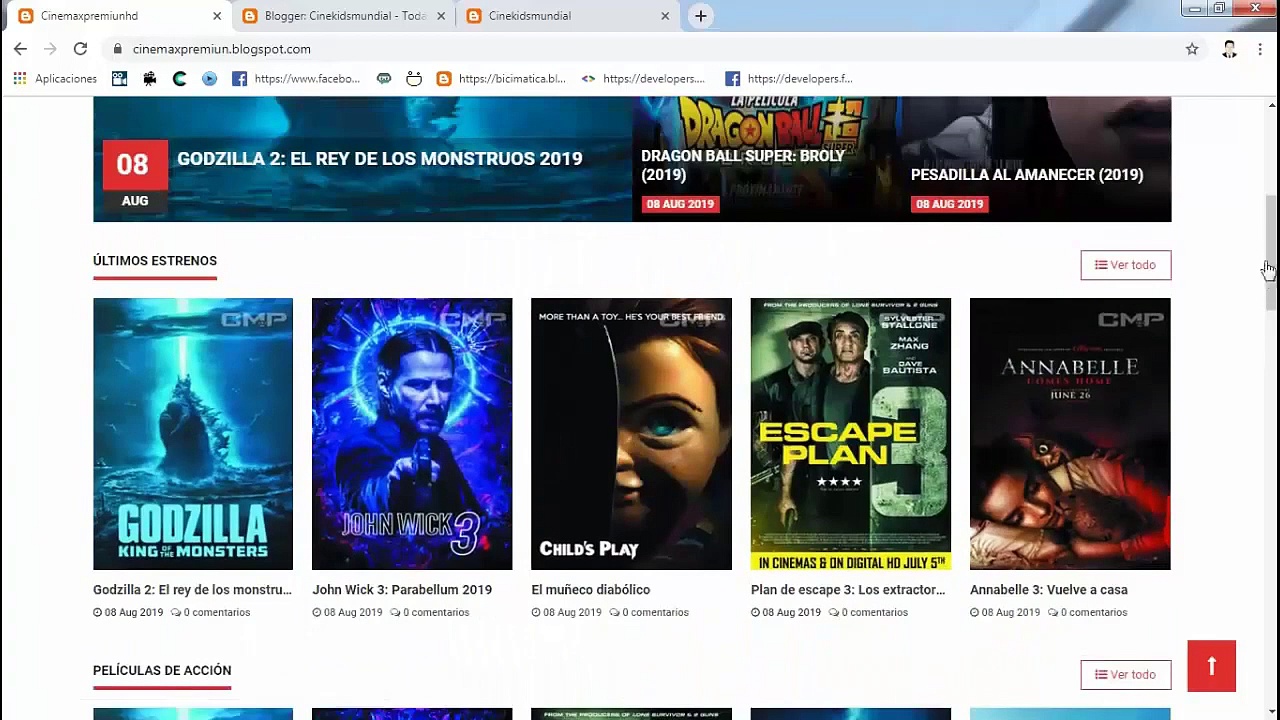Screen dimensions: 1280x720
Task: Click the red back-to-top arrow button
Action: point(1212,666)
